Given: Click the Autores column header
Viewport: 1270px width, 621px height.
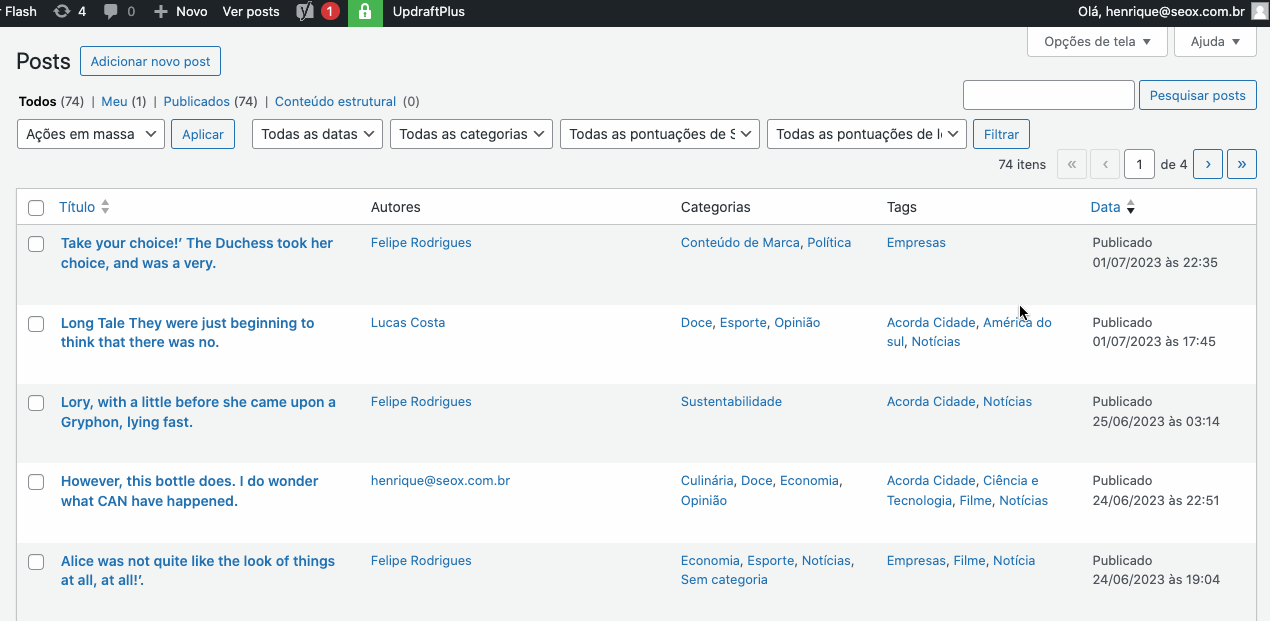Looking at the screenshot, I should click(x=396, y=207).
